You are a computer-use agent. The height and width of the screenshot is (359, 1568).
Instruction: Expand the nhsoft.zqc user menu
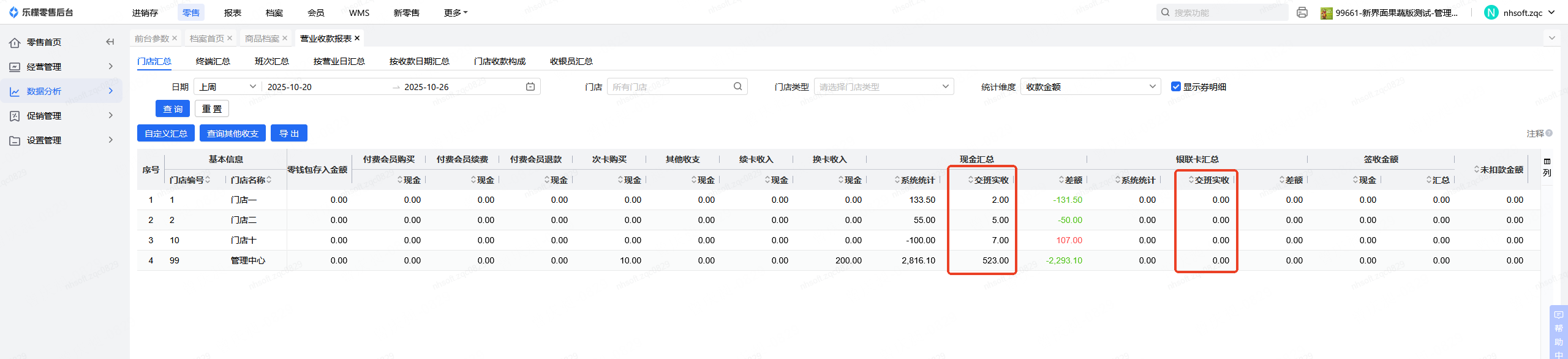click(1552, 12)
